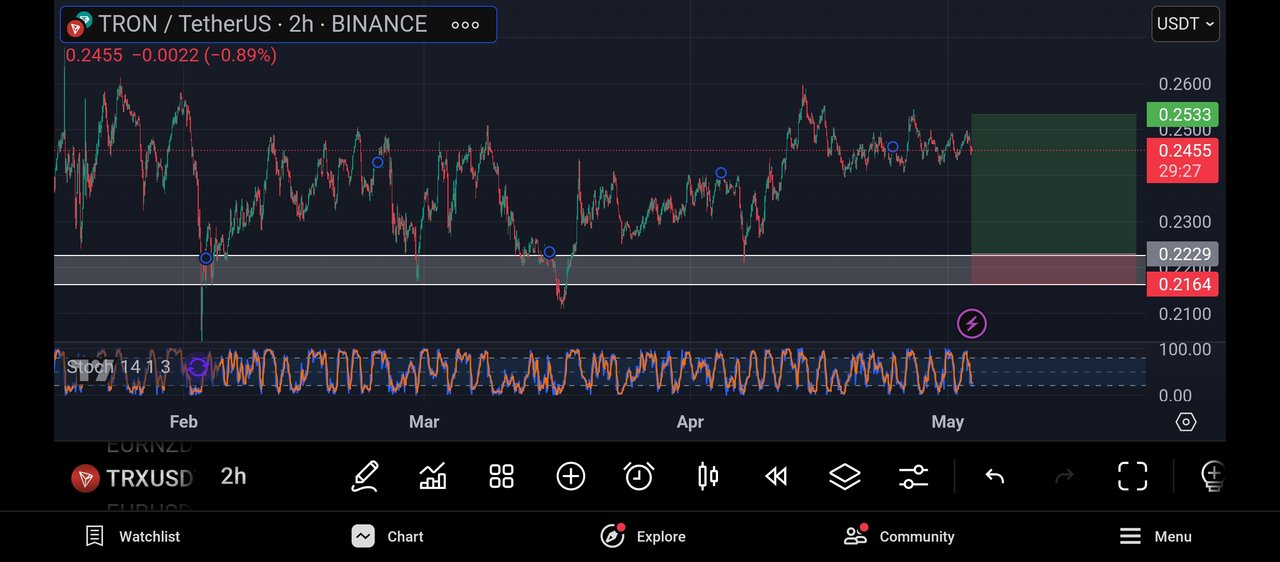Tap the May date label on time axis

click(947, 422)
